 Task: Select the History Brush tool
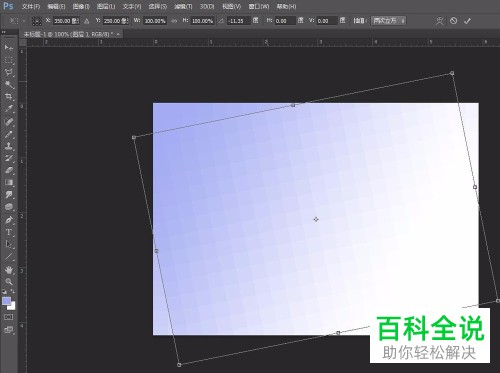[9, 158]
